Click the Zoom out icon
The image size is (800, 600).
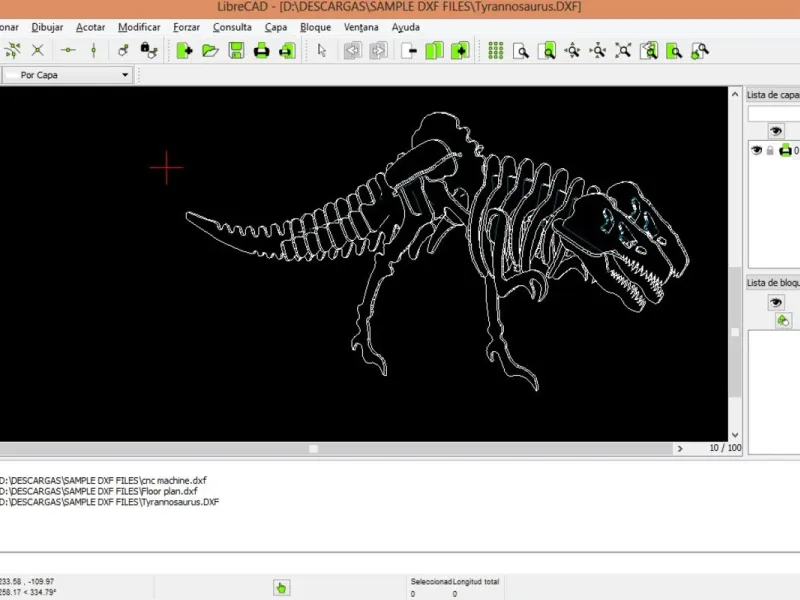[x=597, y=51]
